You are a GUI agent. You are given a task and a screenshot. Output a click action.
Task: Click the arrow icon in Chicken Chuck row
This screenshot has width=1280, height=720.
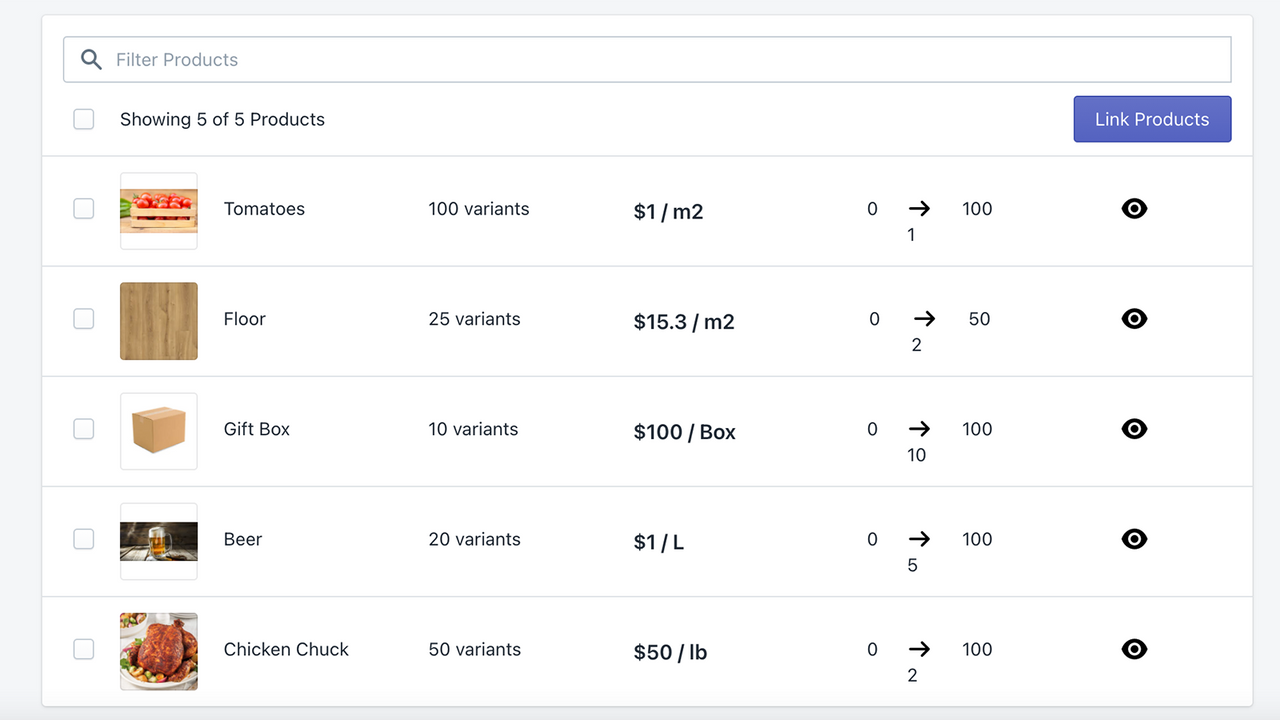pos(919,649)
